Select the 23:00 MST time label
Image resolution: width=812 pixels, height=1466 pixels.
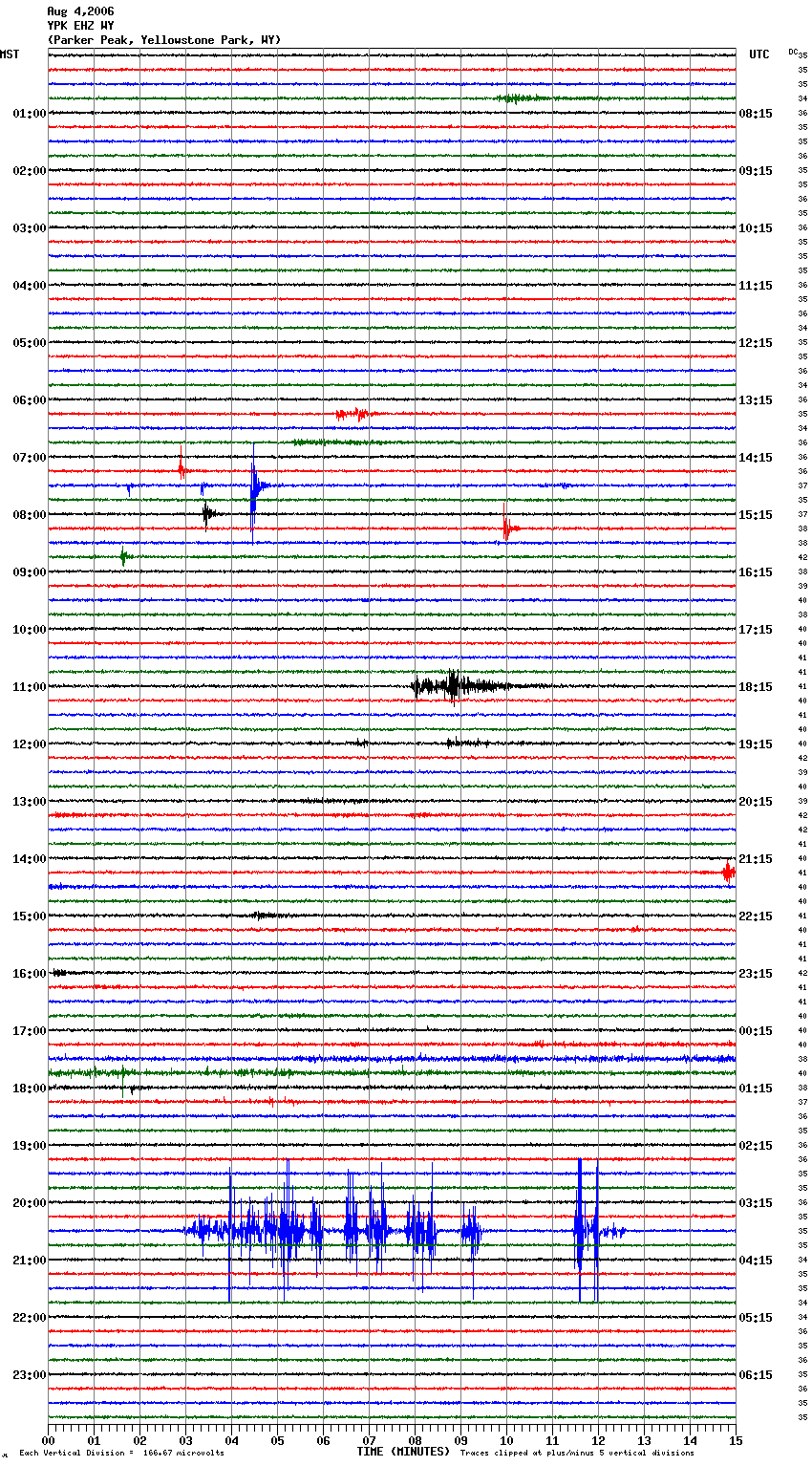(x=29, y=1375)
